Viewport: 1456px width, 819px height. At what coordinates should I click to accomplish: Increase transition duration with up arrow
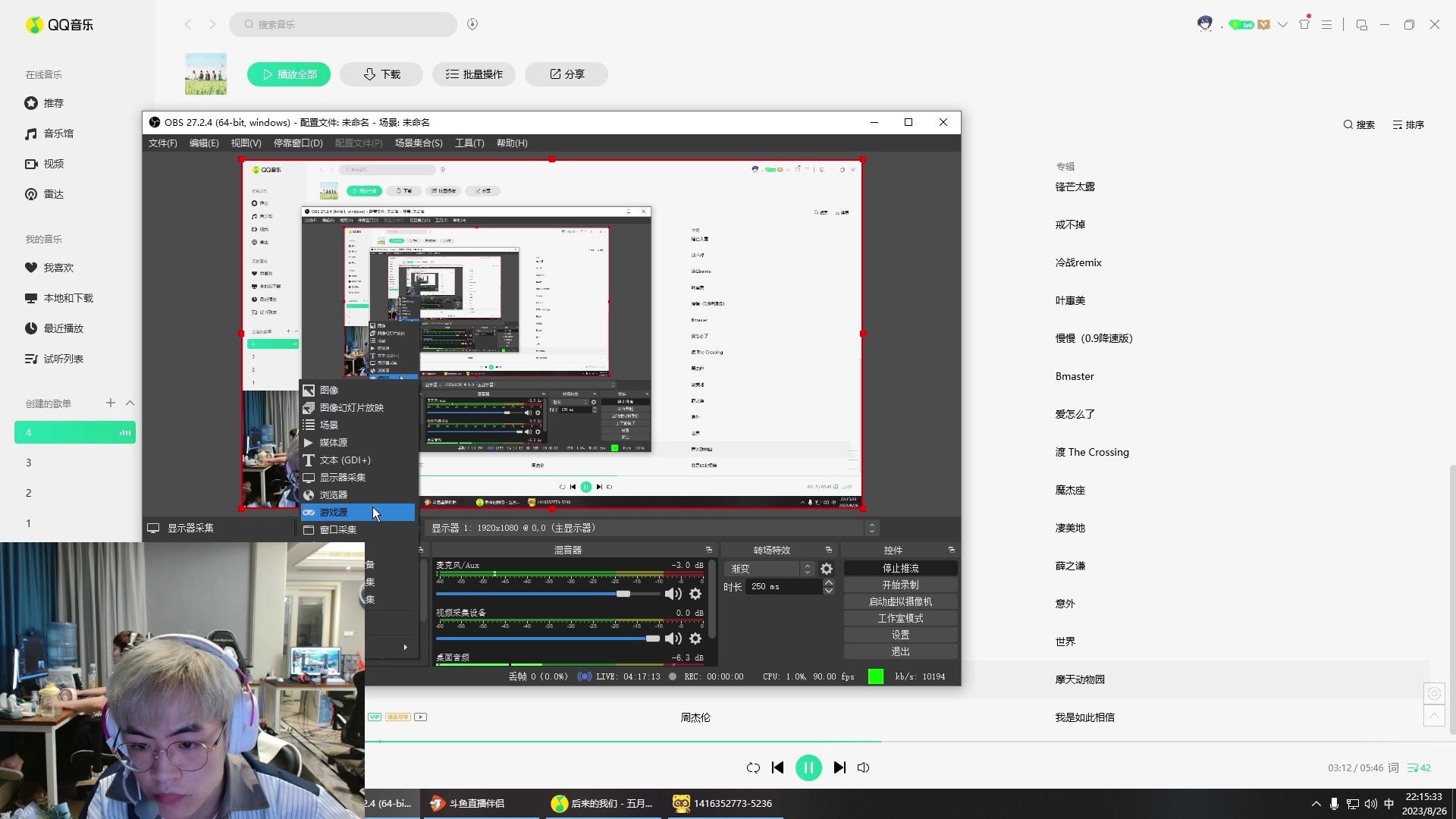coord(829,582)
